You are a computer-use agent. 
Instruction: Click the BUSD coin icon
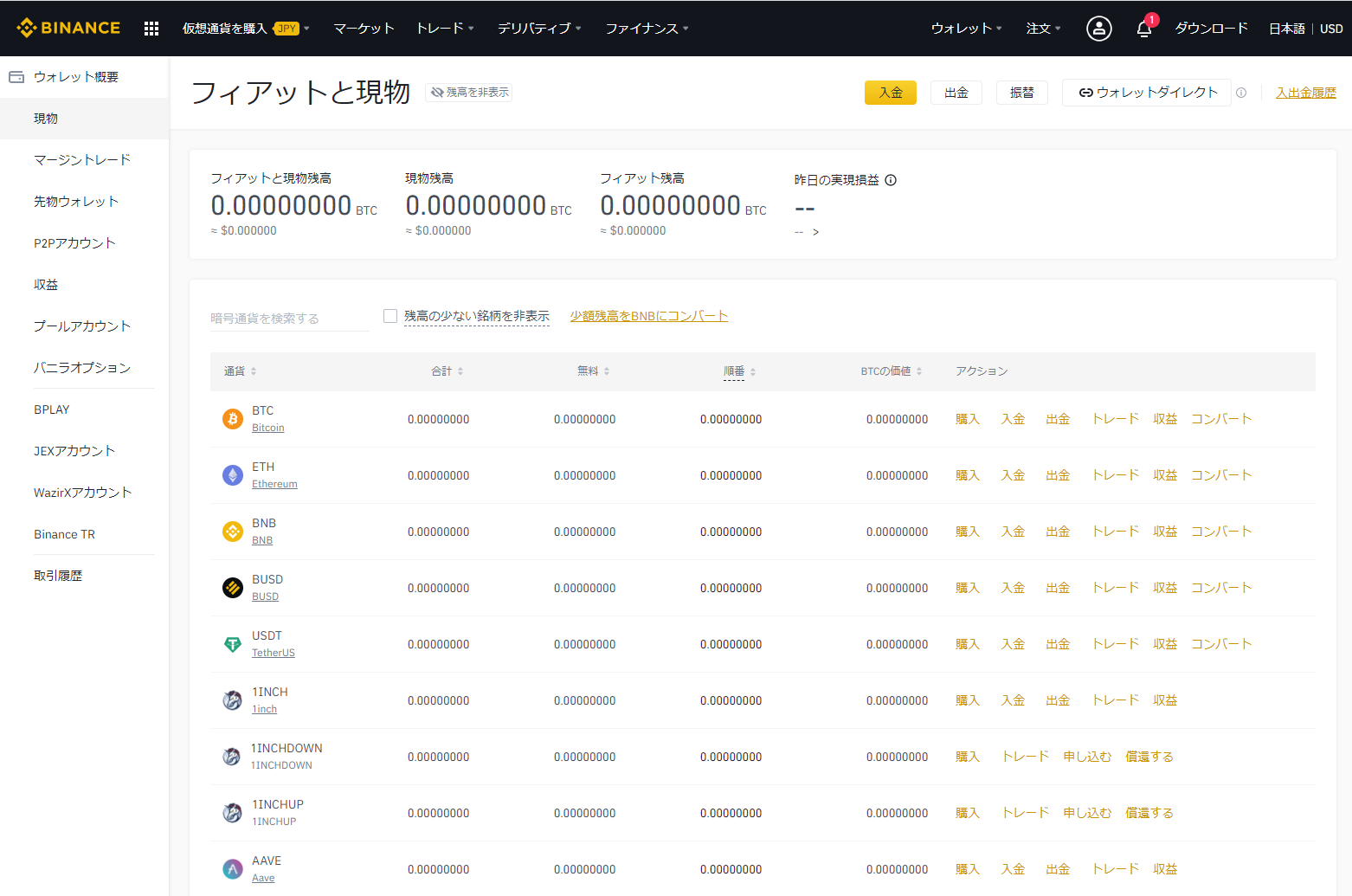point(233,588)
